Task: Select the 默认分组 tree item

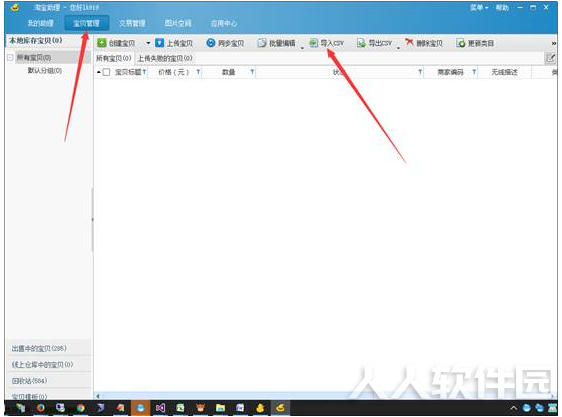Action: (45, 70)
